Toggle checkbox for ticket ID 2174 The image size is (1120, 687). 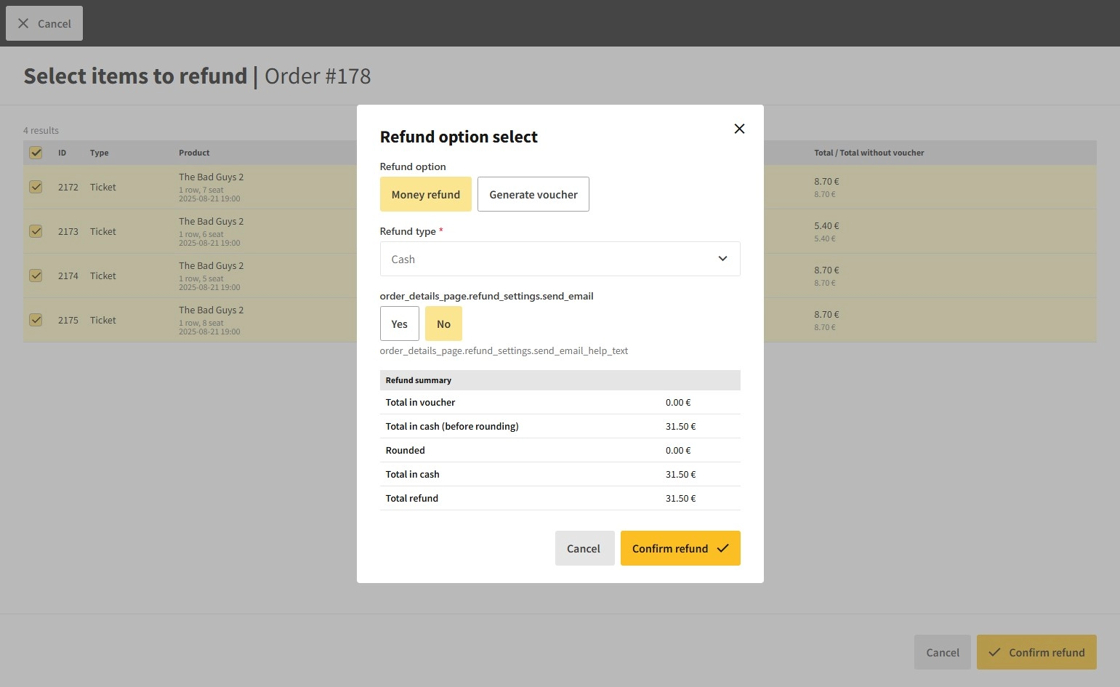coord(36,276)
